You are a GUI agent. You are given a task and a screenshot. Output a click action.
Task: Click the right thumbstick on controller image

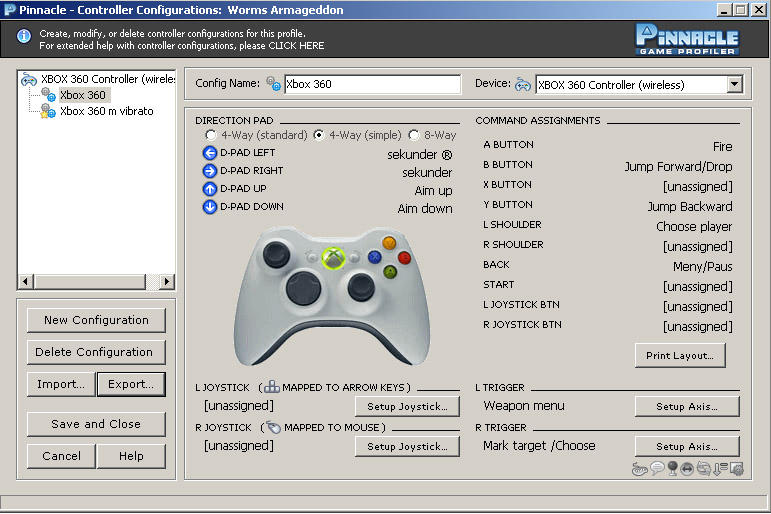click(x=361, y=287)
